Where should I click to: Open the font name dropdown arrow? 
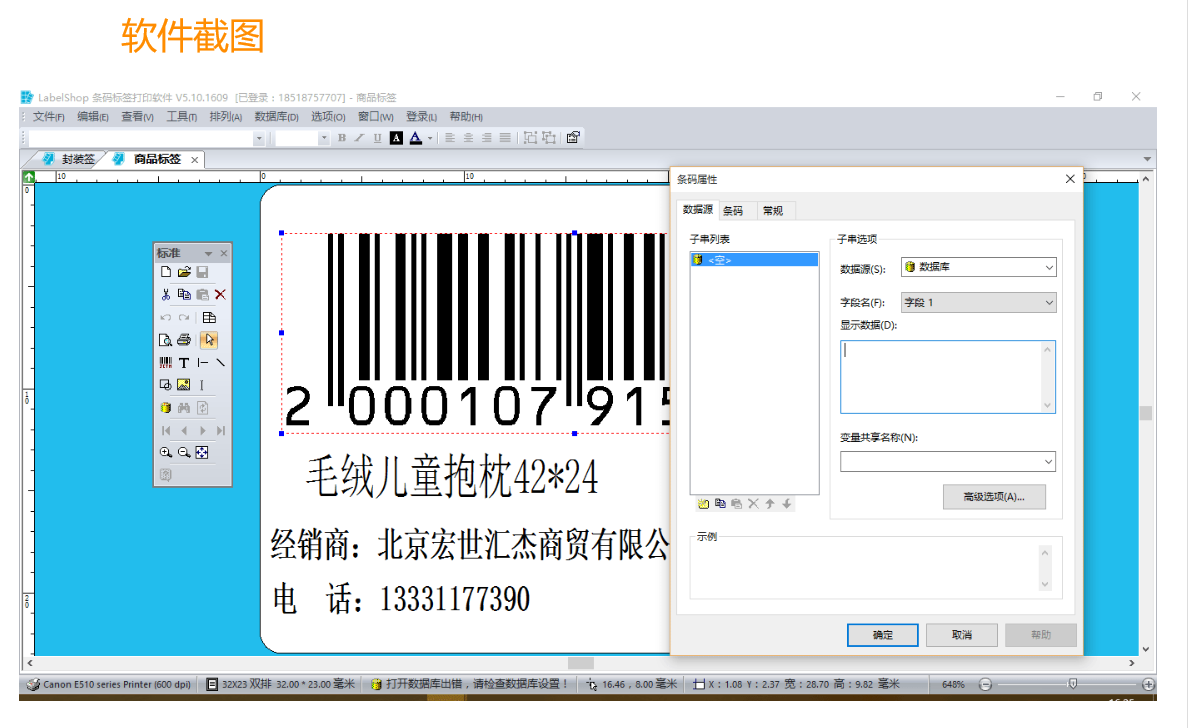259,138
